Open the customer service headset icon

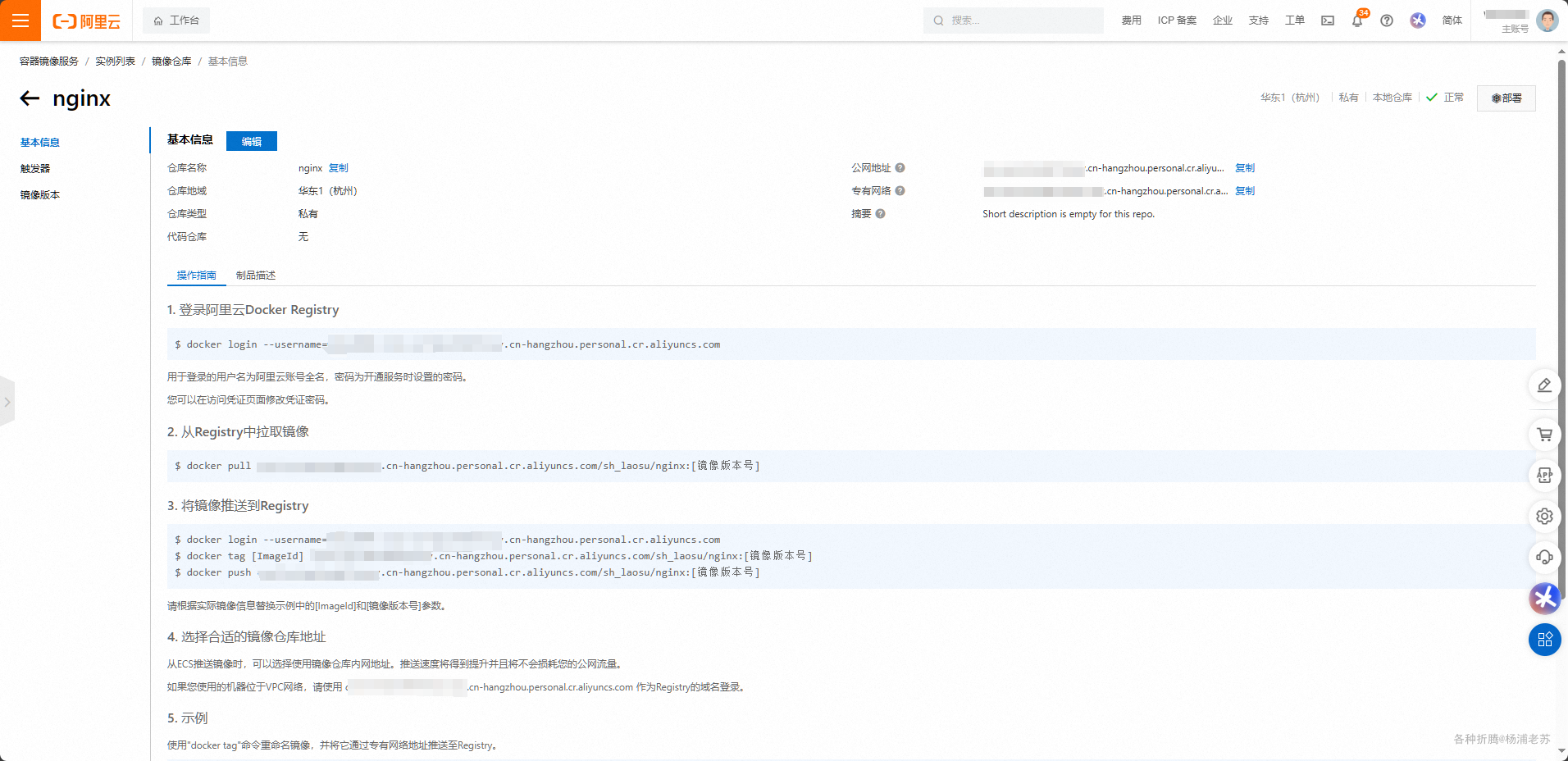click(x=1544, y=558)
